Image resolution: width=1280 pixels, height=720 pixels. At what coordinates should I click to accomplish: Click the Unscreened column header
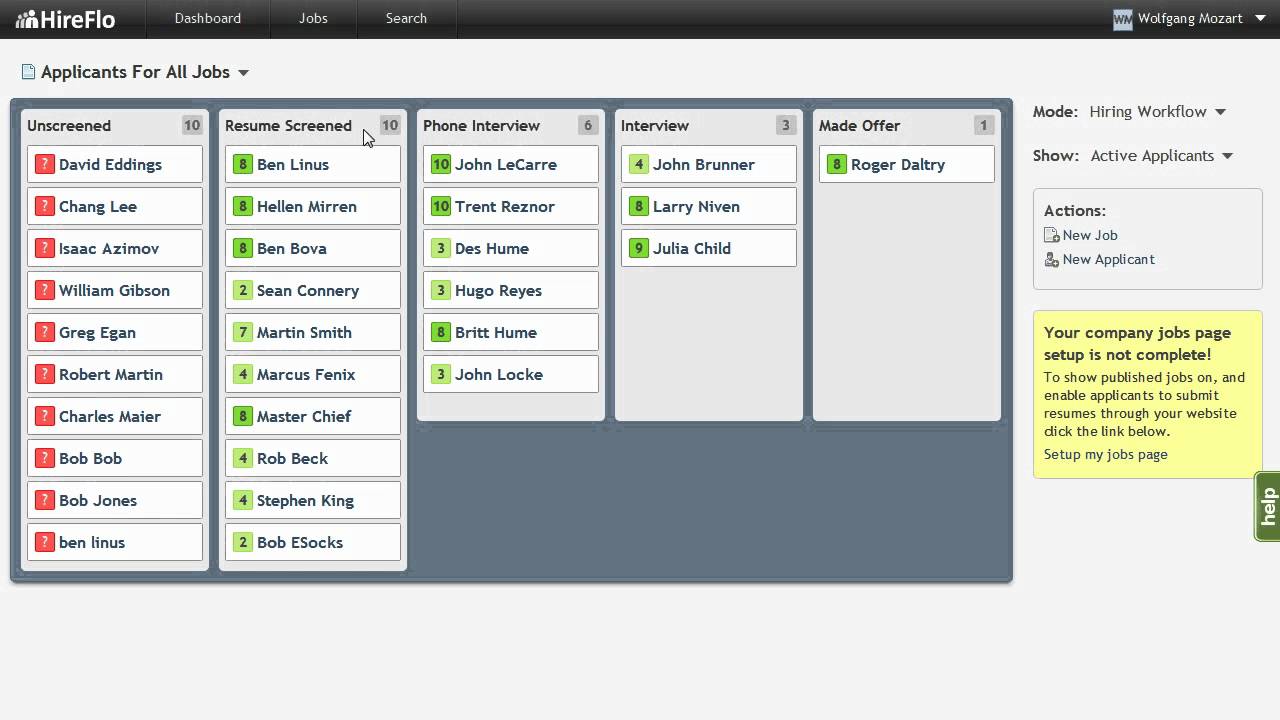[69, 125]
